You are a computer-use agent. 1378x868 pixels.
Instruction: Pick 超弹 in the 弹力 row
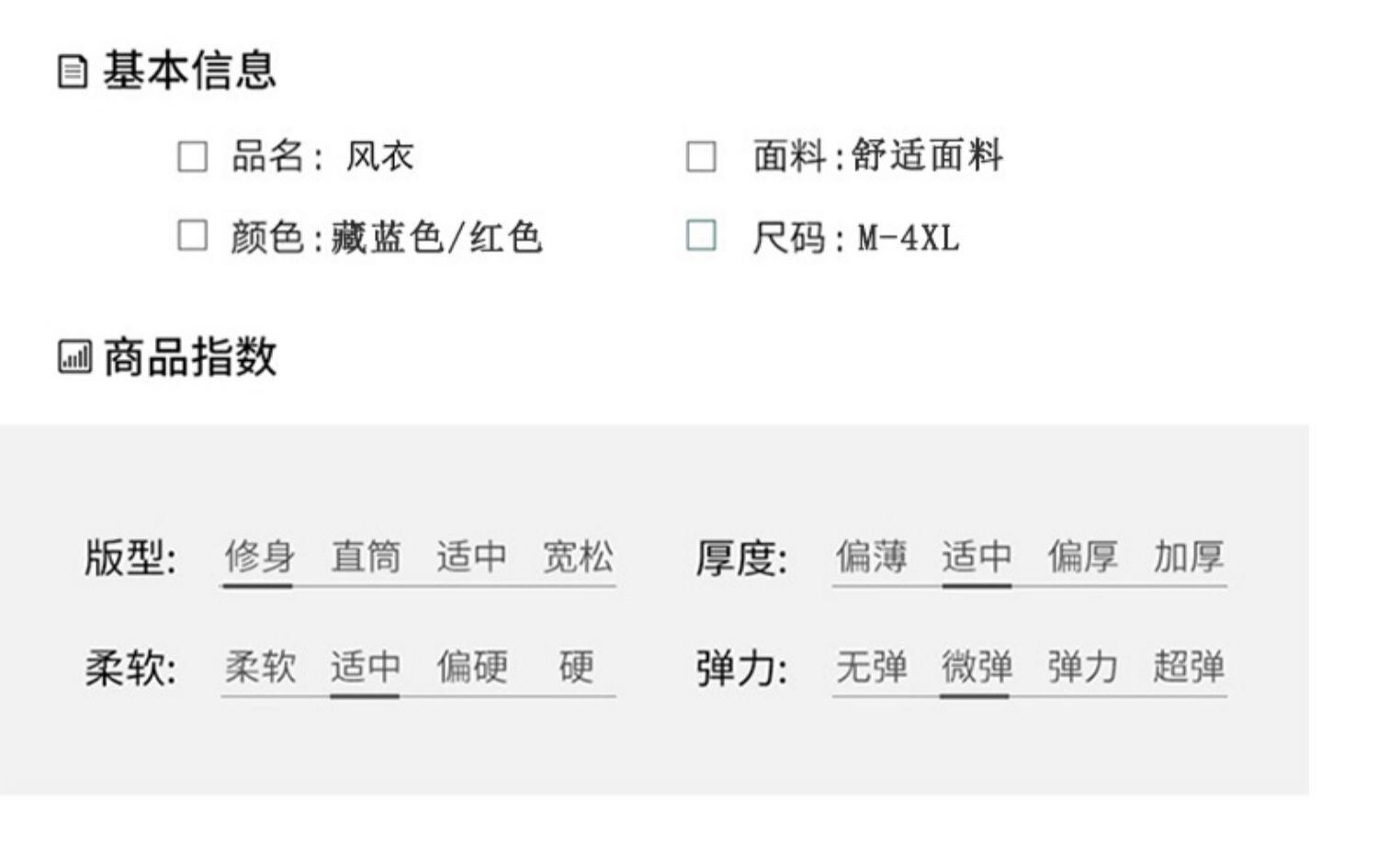[x=1189, y=668]
